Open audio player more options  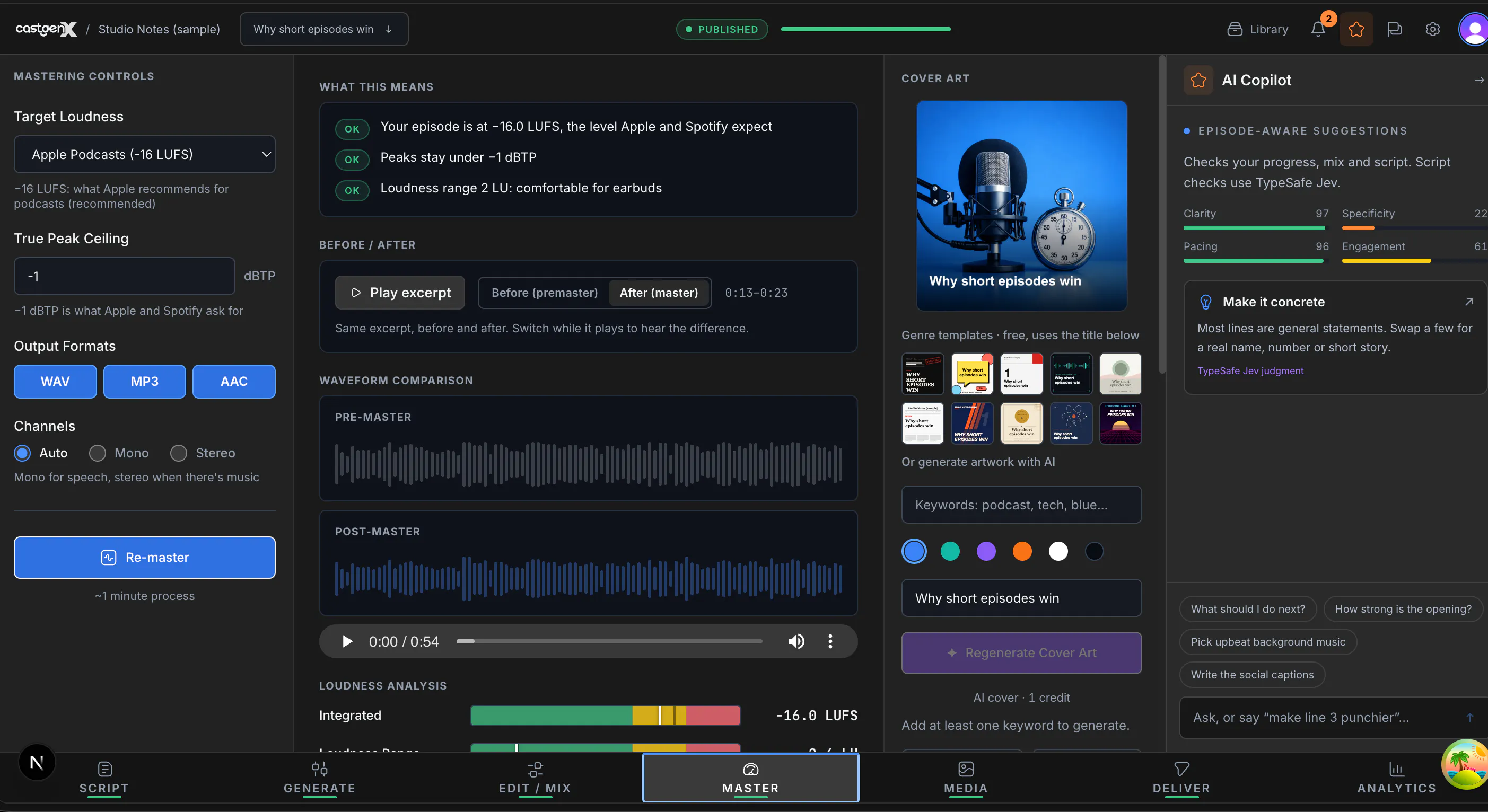pyautogui.click(x=830, y=641)
